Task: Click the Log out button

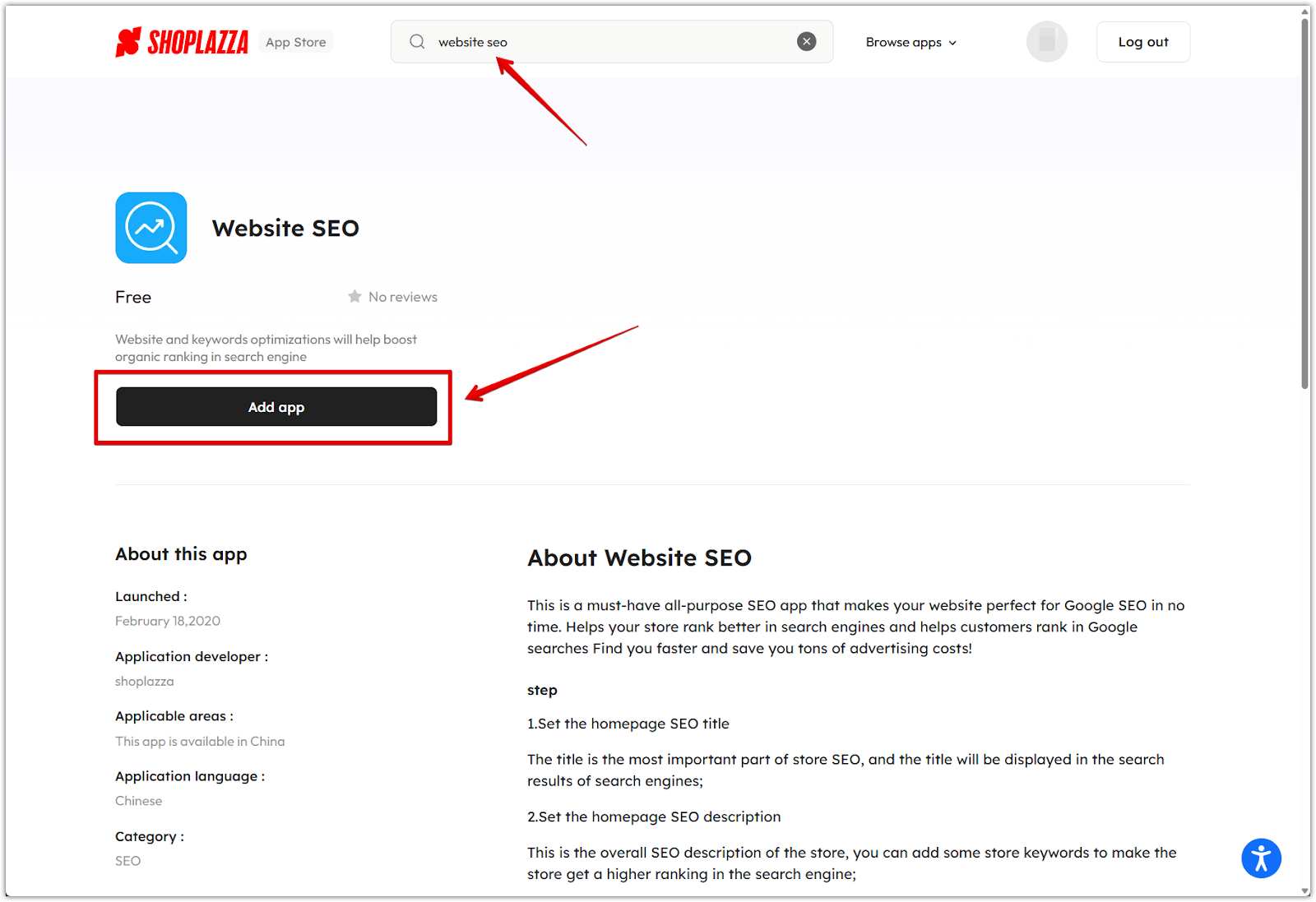Action: tap(1142, 42)
